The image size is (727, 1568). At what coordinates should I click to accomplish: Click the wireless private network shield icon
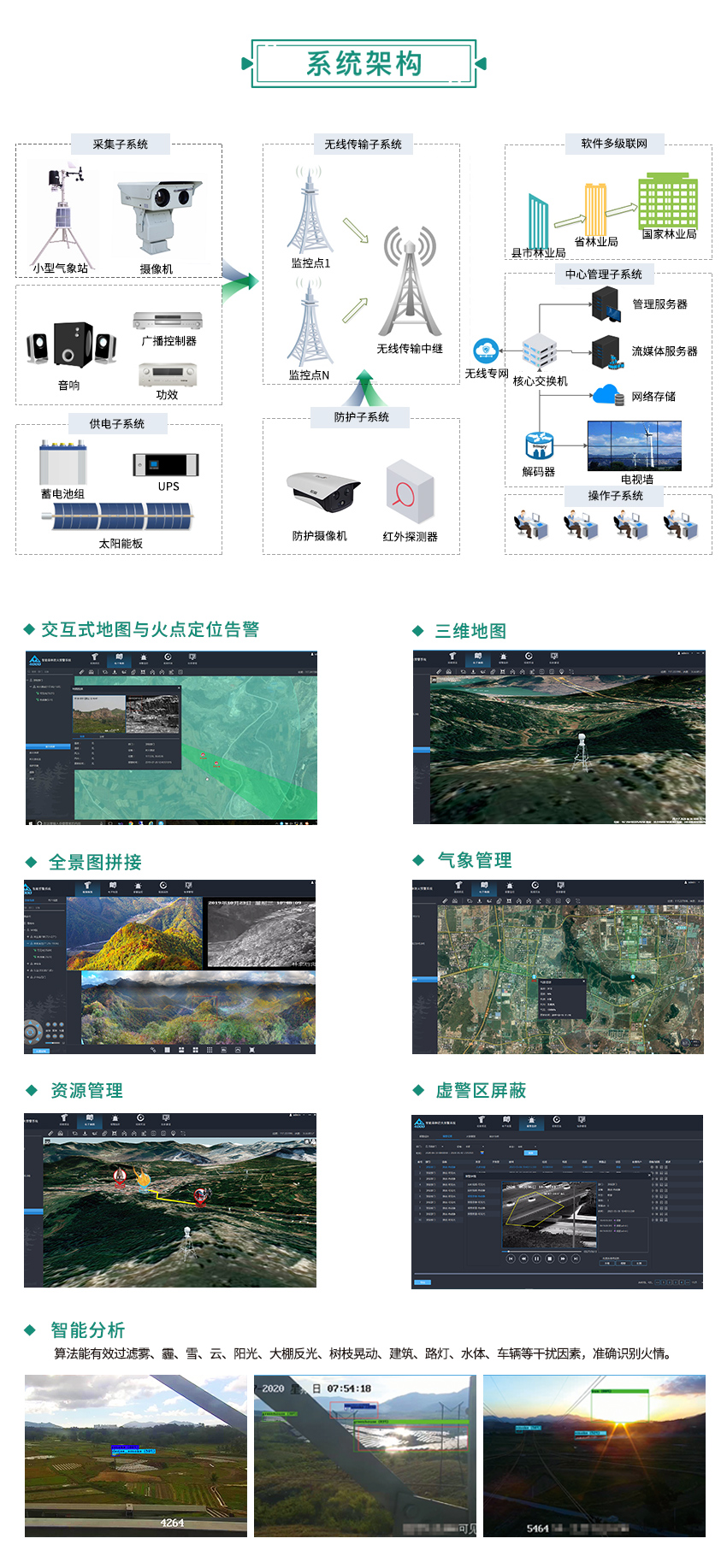pyautogui.click(x=486, y=351)
